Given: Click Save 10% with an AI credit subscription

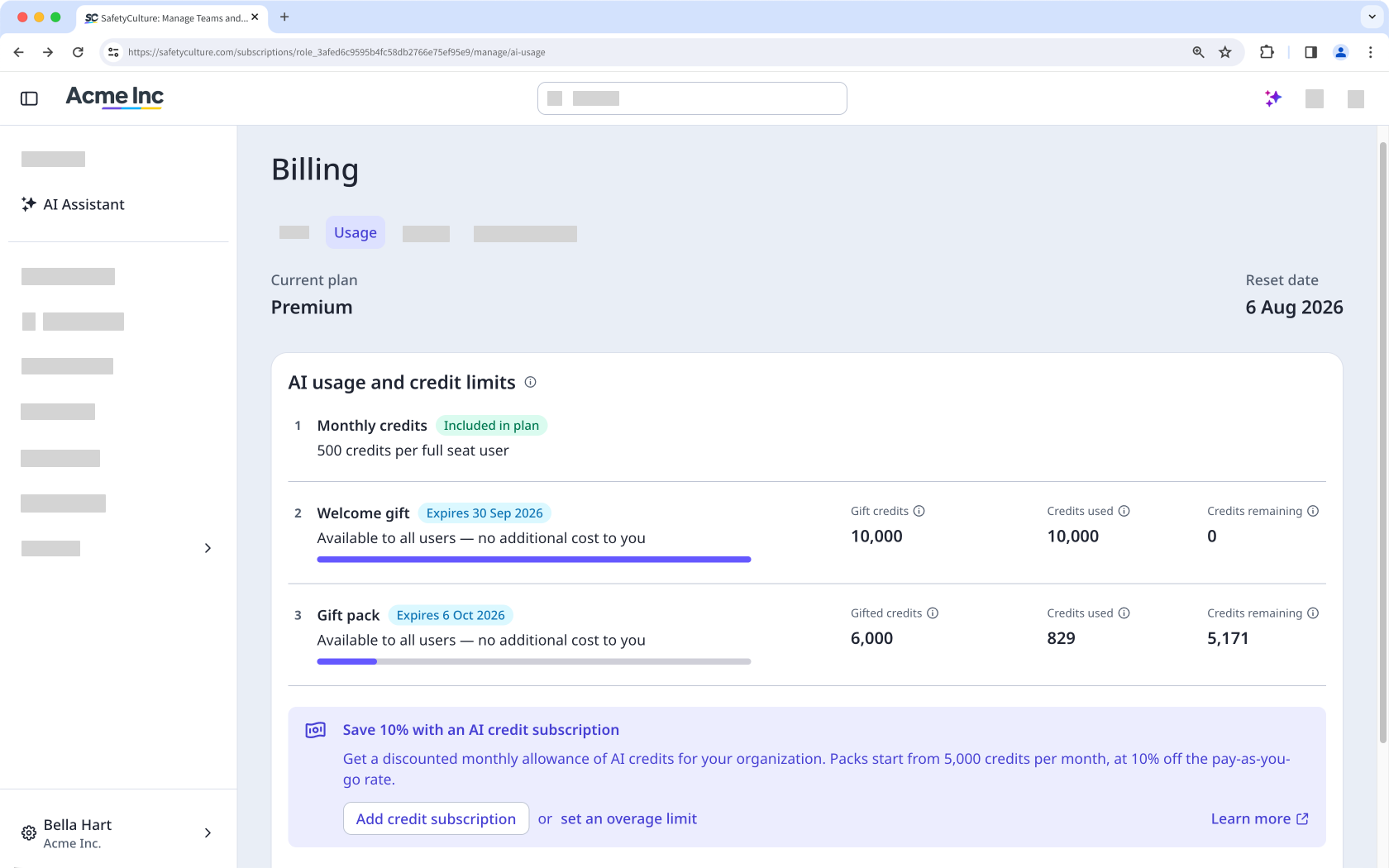Looking at the screenshot, I should [480, 730].
